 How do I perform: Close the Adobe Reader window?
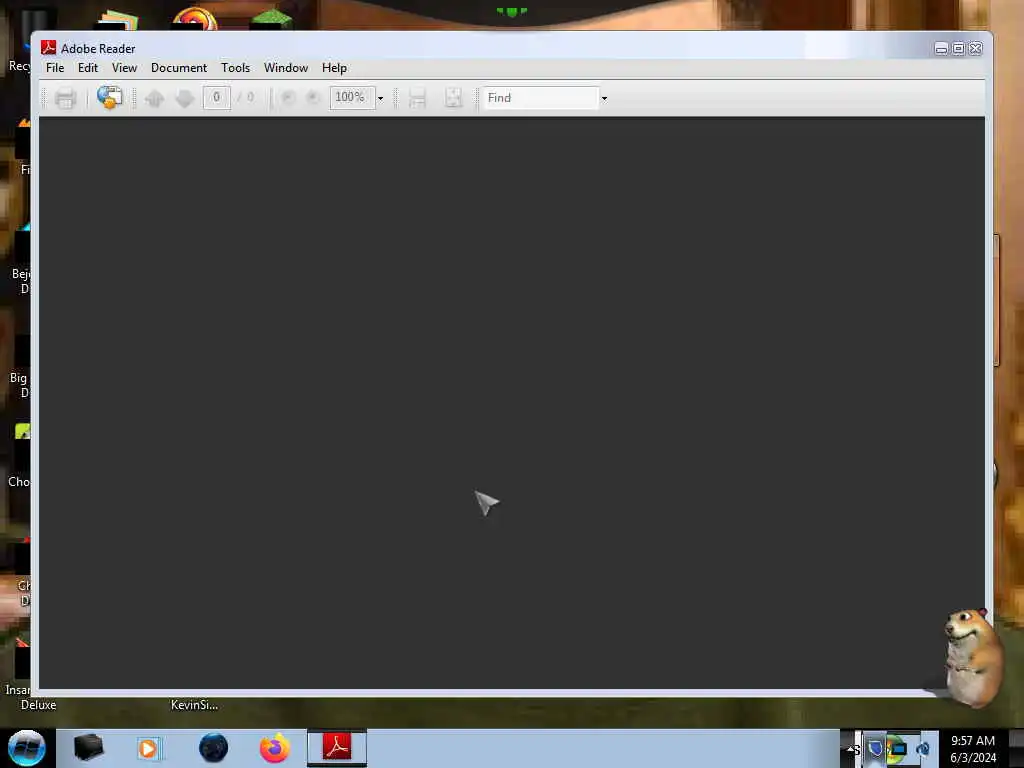click(x=976, y=48)
